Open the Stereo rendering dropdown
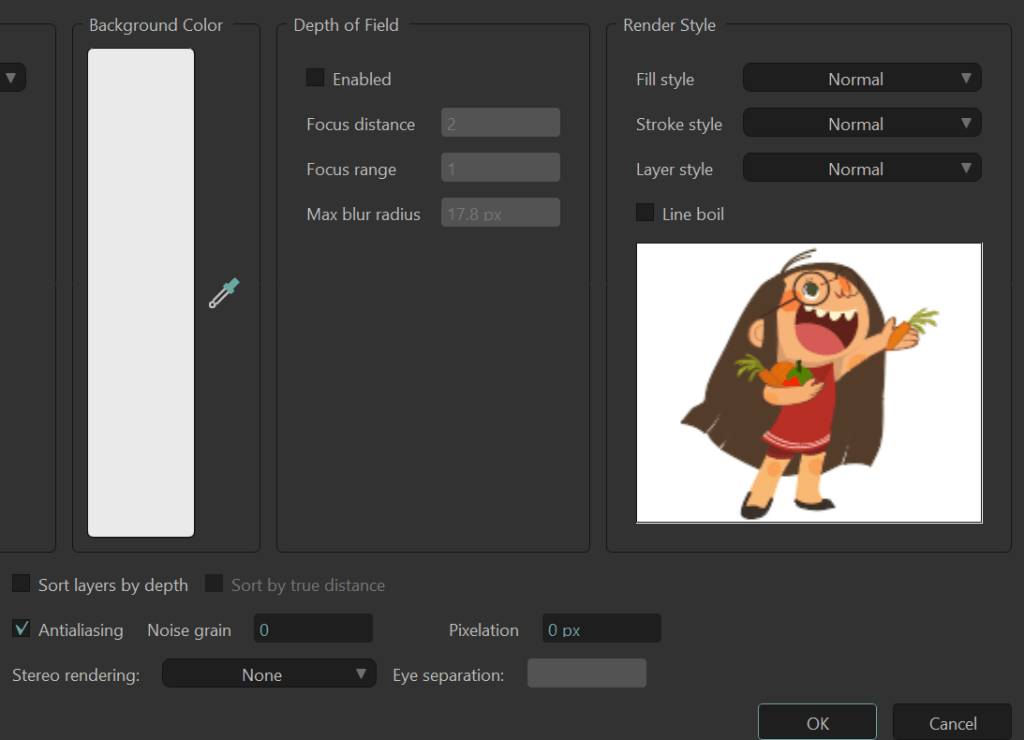 (x=268, y=674)
